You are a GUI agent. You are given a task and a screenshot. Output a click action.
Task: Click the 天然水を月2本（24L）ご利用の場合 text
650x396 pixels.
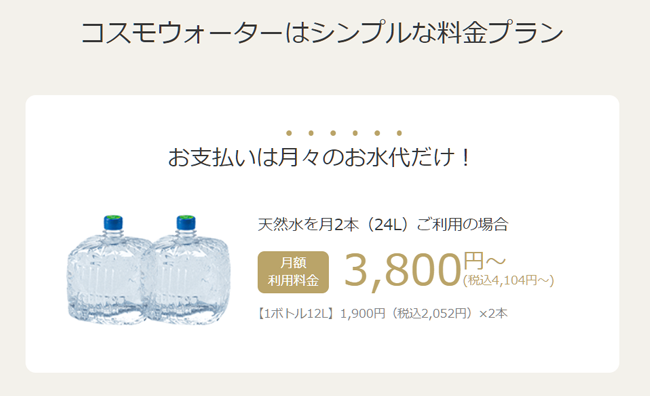[x=383, y=224]
